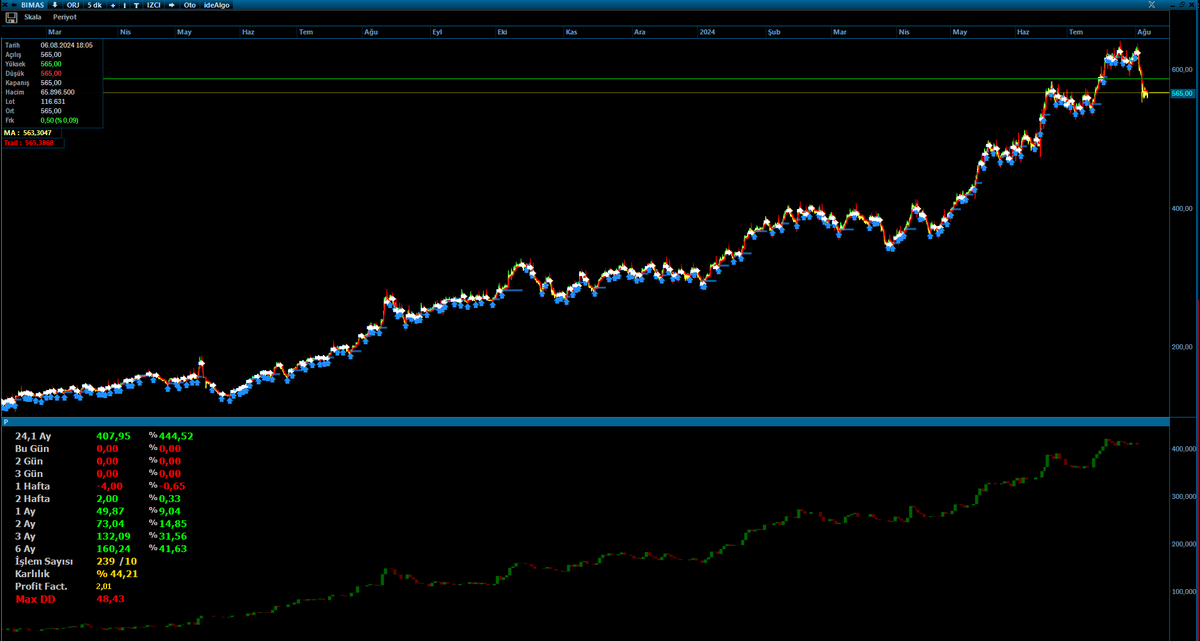Click the red Trail indicator label
1200x641 pixels.
[x=28, y=143]
